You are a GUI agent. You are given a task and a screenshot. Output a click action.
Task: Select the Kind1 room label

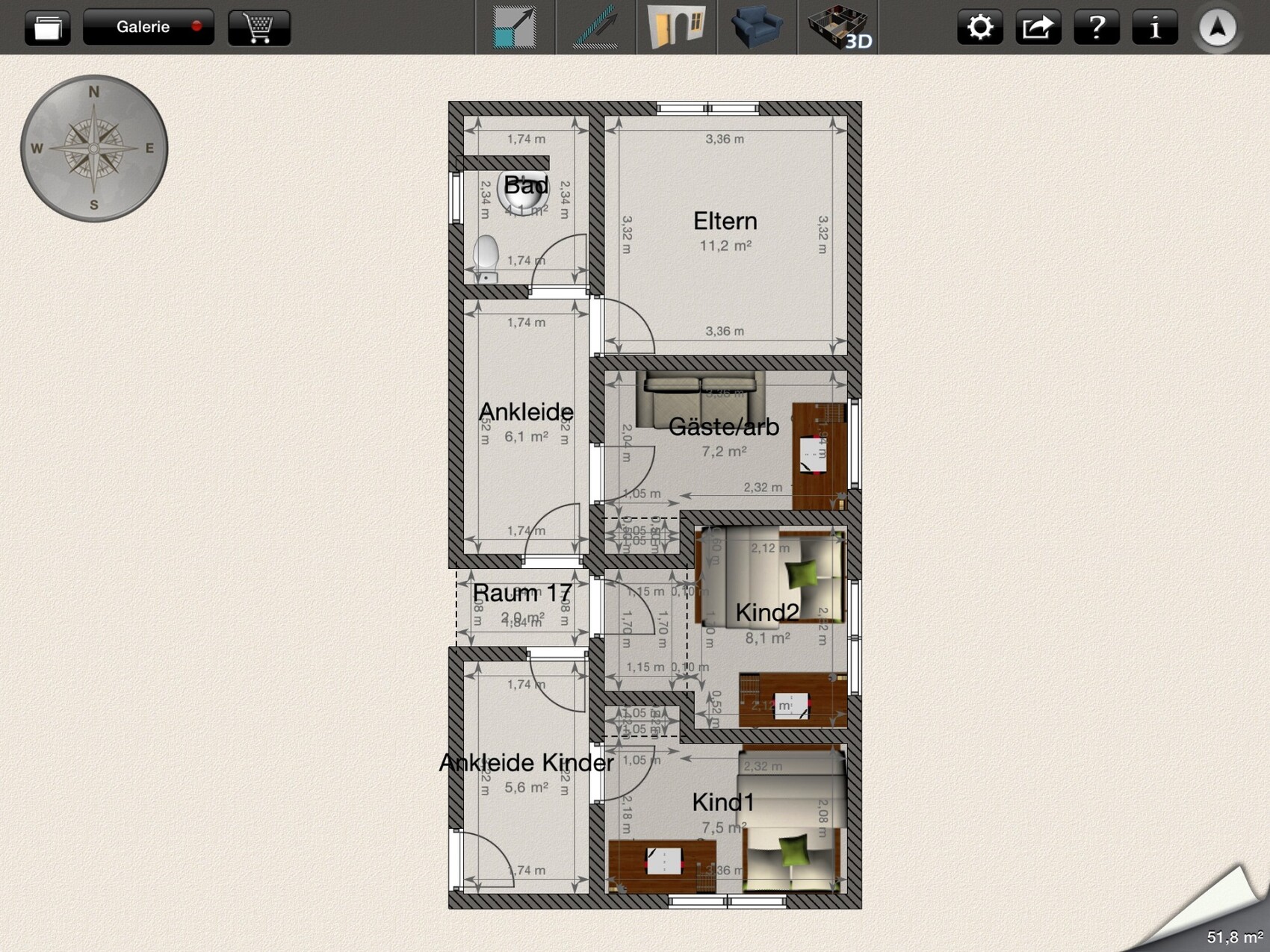click(x=722, y=803)
